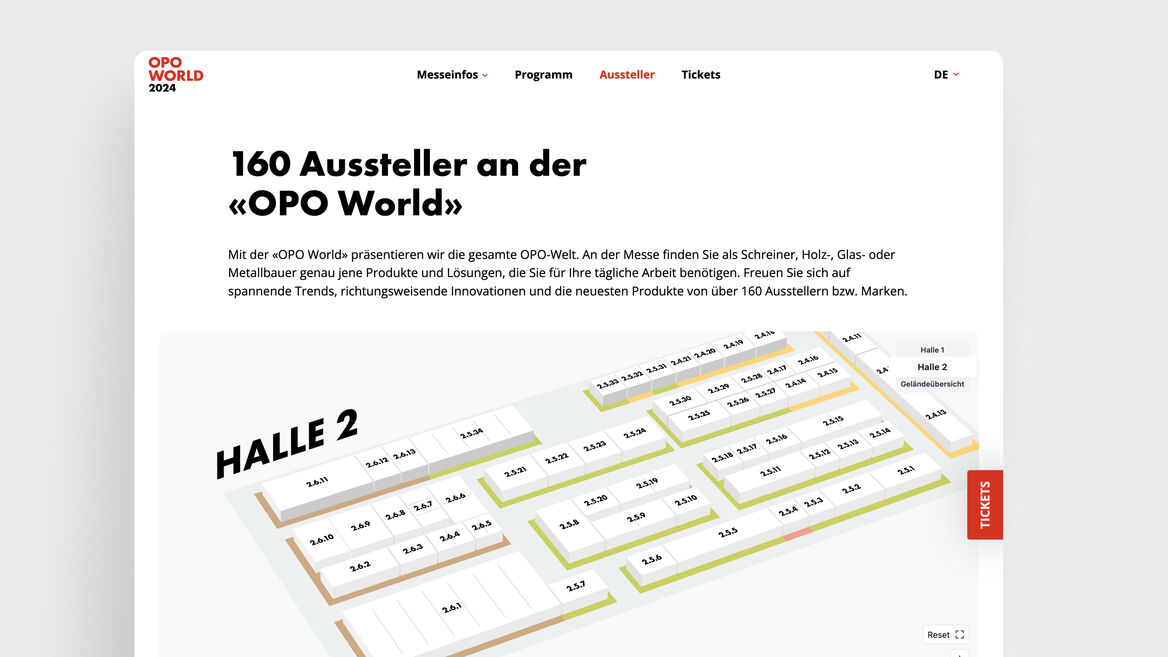The width and height of the screenshot is (1168, 657).
Task: Select booth 2.6.11 on the map
Action: coord(317,483)
